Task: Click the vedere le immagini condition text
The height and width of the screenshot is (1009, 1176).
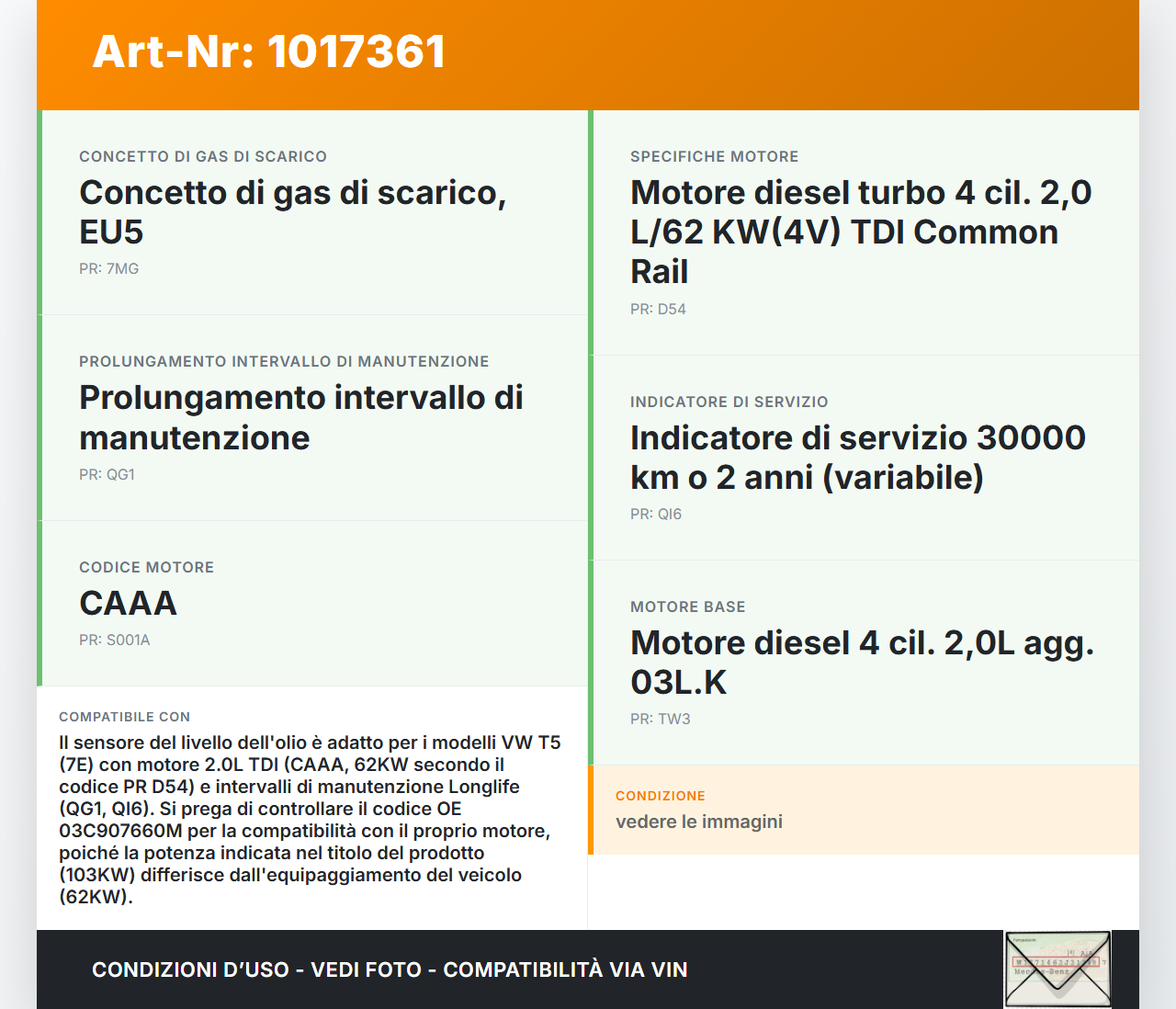Action: [699, 822]
